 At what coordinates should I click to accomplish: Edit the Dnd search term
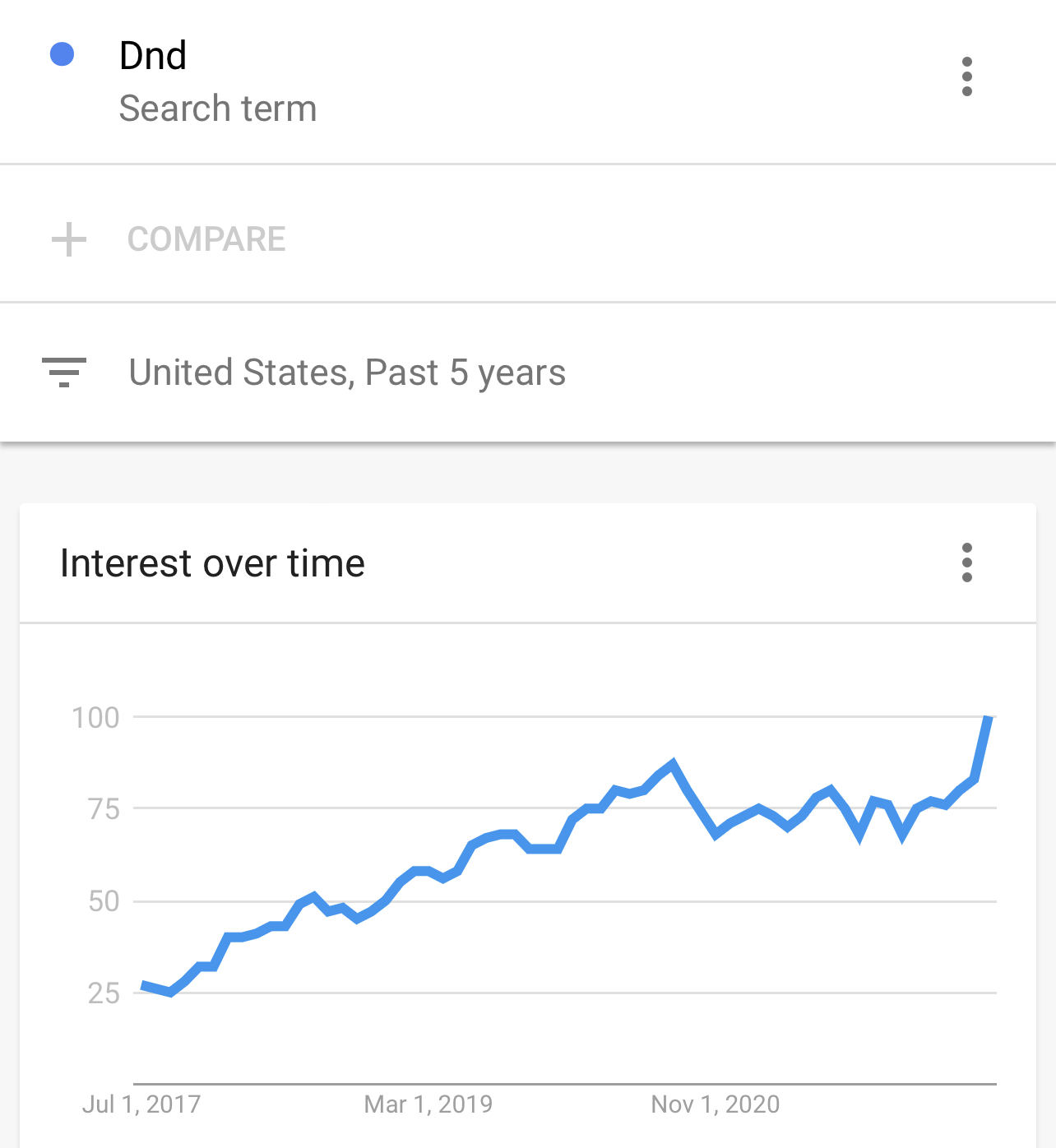(153, 56)
